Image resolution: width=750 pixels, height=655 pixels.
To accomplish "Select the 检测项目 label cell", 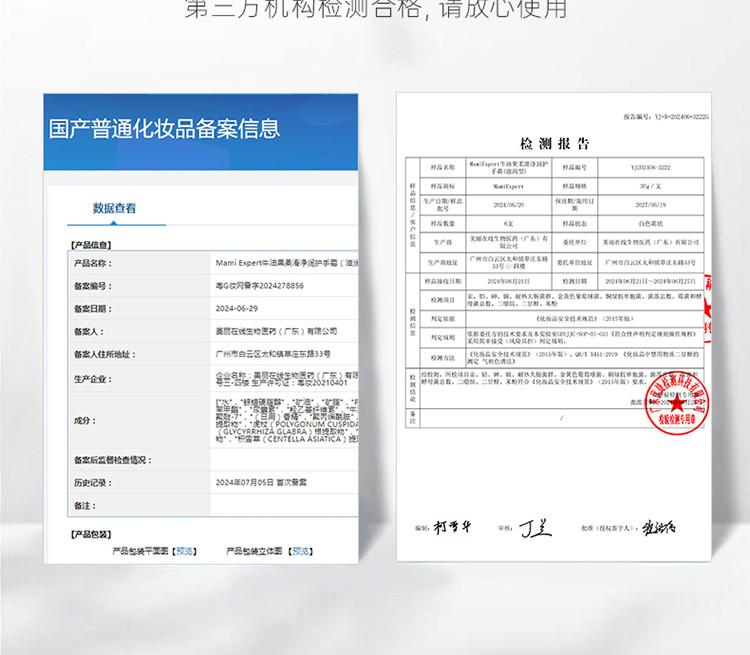I will coord(442,300).
